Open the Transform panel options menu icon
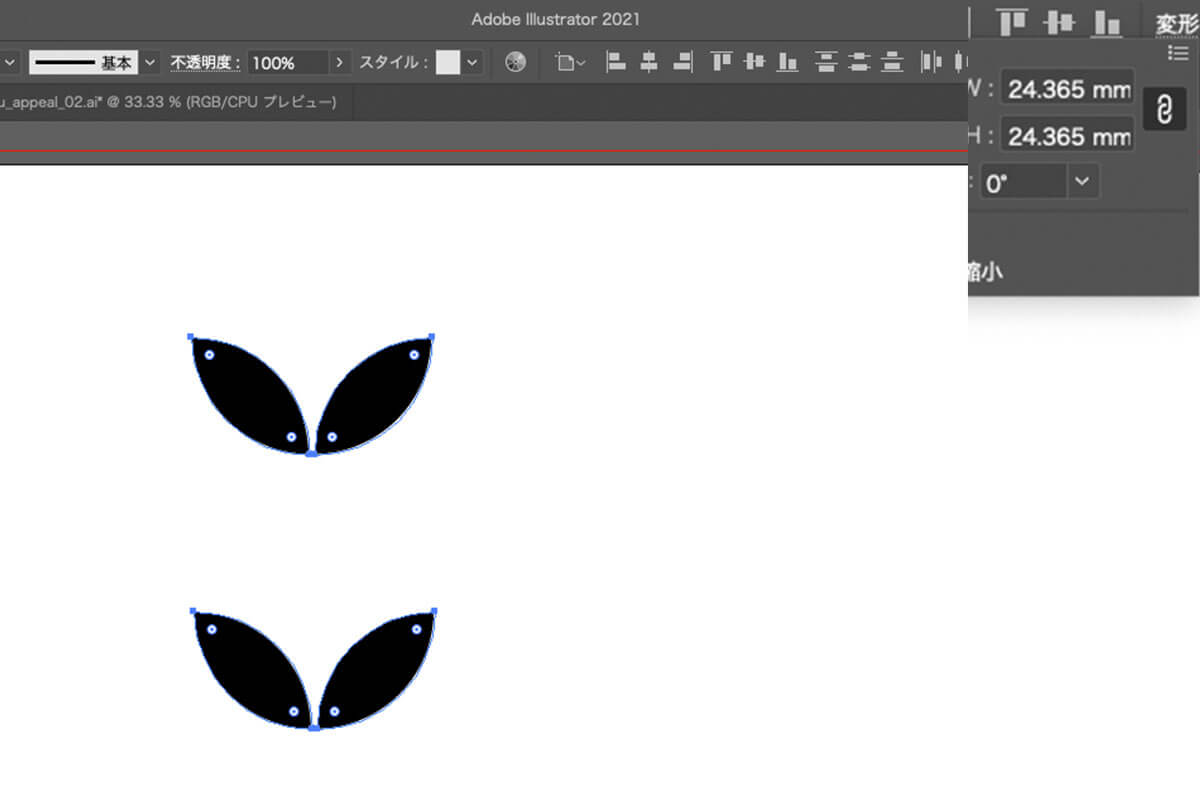This screenshot has height=800, width=1200. tap(1177, 54)
